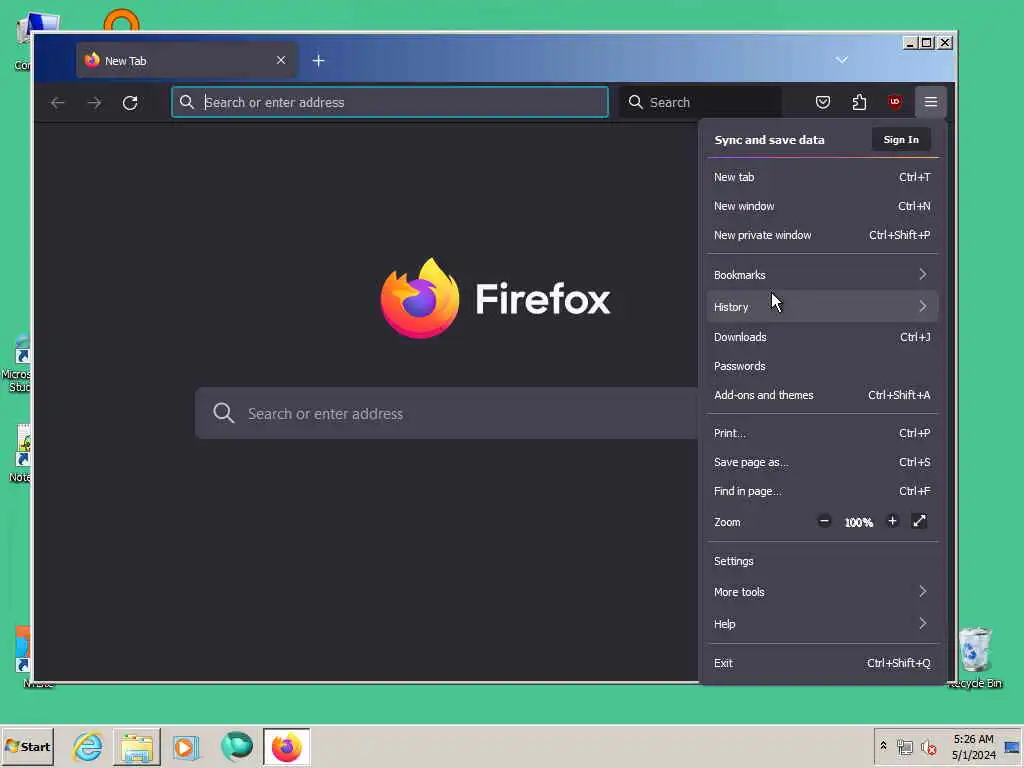Reset zoom via the 100% label
Image resolution: width=1024 pixels, height=768 pixels.
858,522
